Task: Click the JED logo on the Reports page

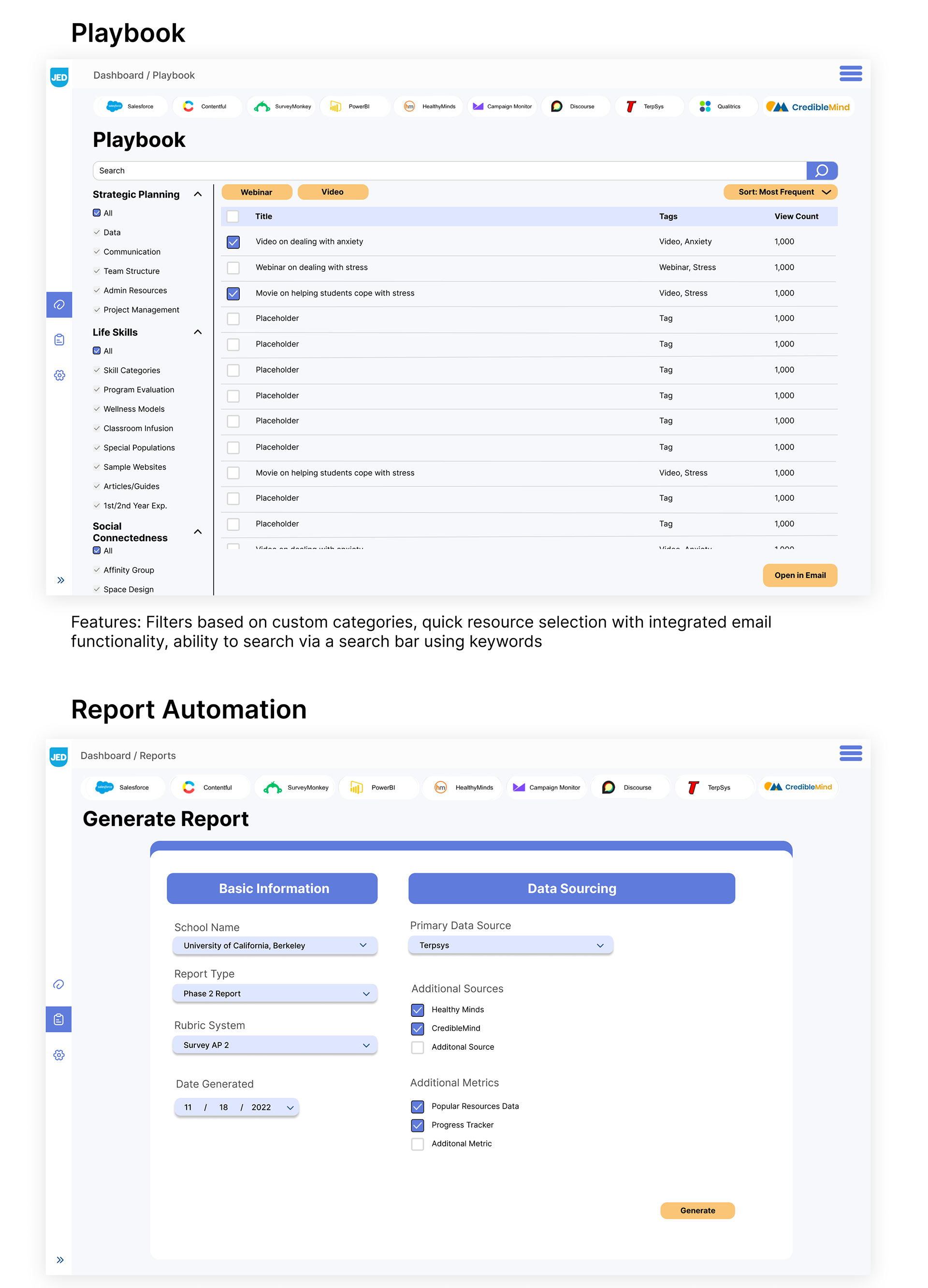Action: point(58,756)
